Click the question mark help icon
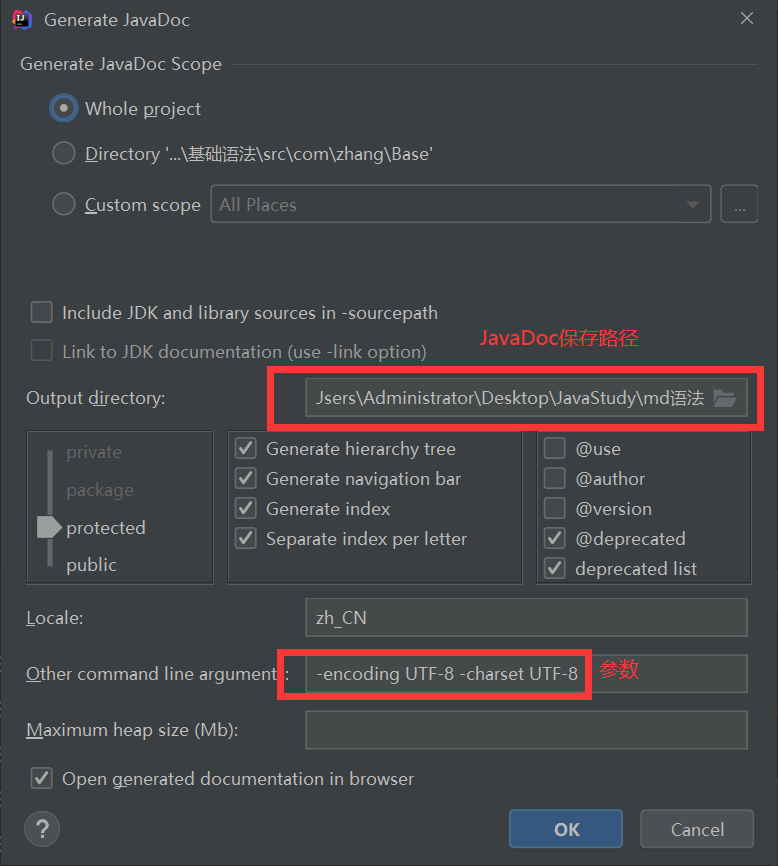Viewport: 778px width, 866px height. coord(41,828)
